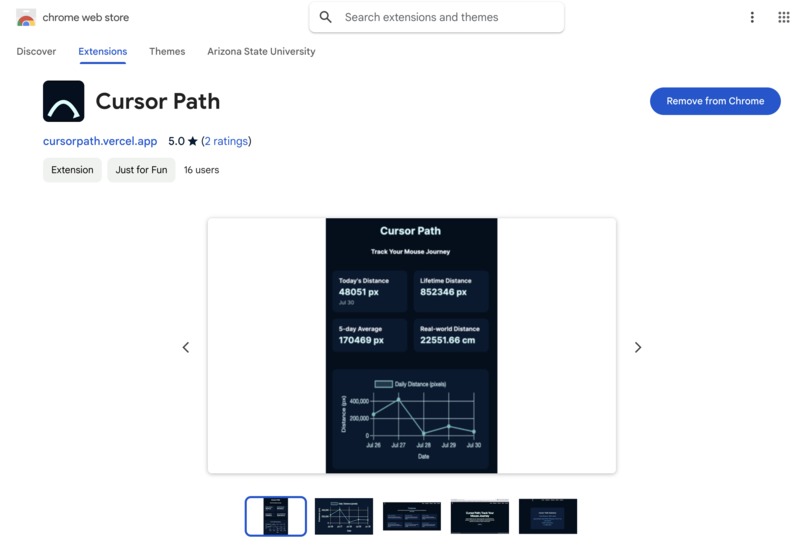Viewport: 806px width, 557px height.
Task: Click the 5.0 rating value
Action: 176,141
